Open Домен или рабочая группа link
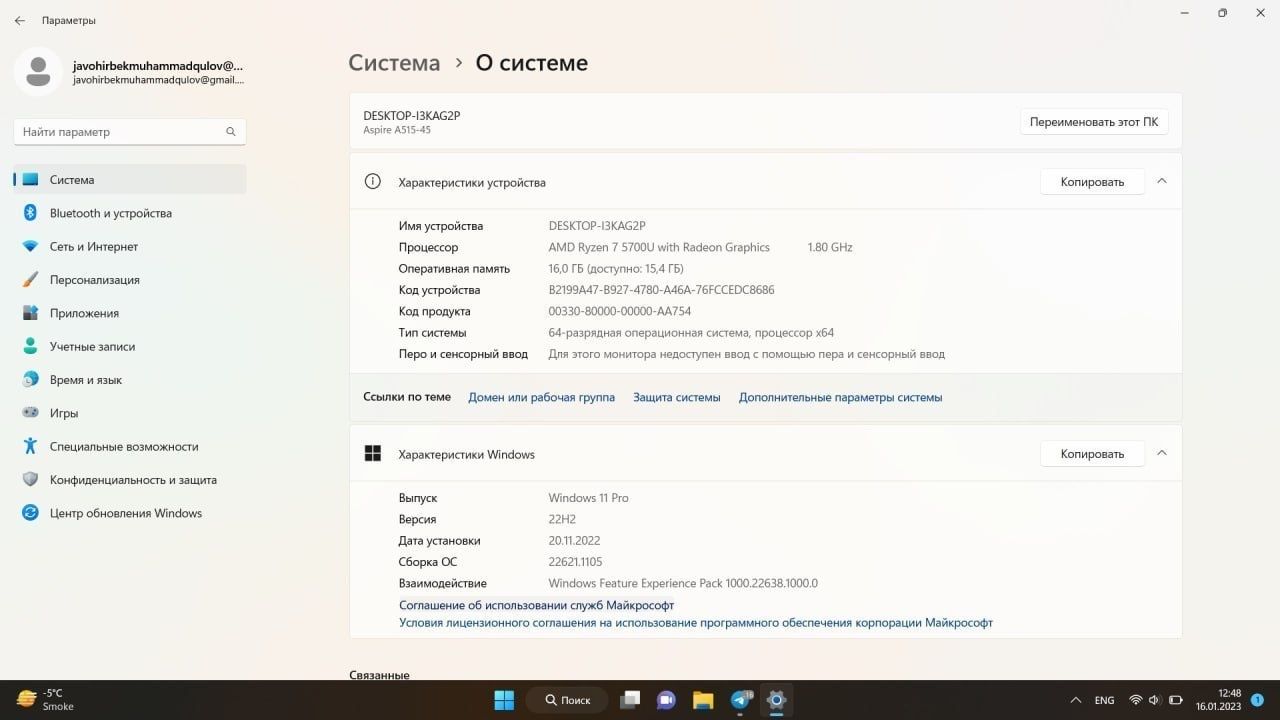 click(541, 397)
